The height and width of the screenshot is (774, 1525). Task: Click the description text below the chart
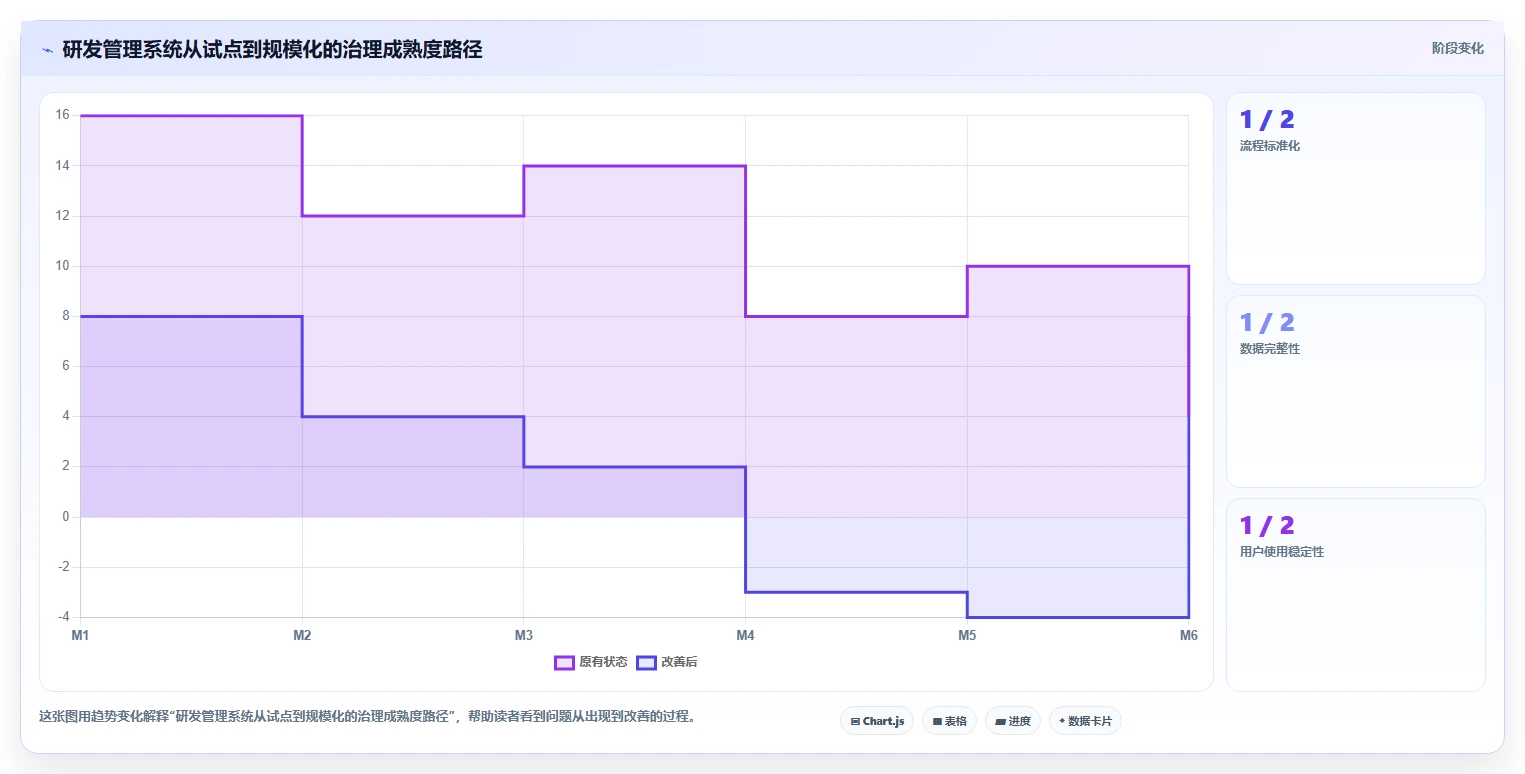[367, 716]
